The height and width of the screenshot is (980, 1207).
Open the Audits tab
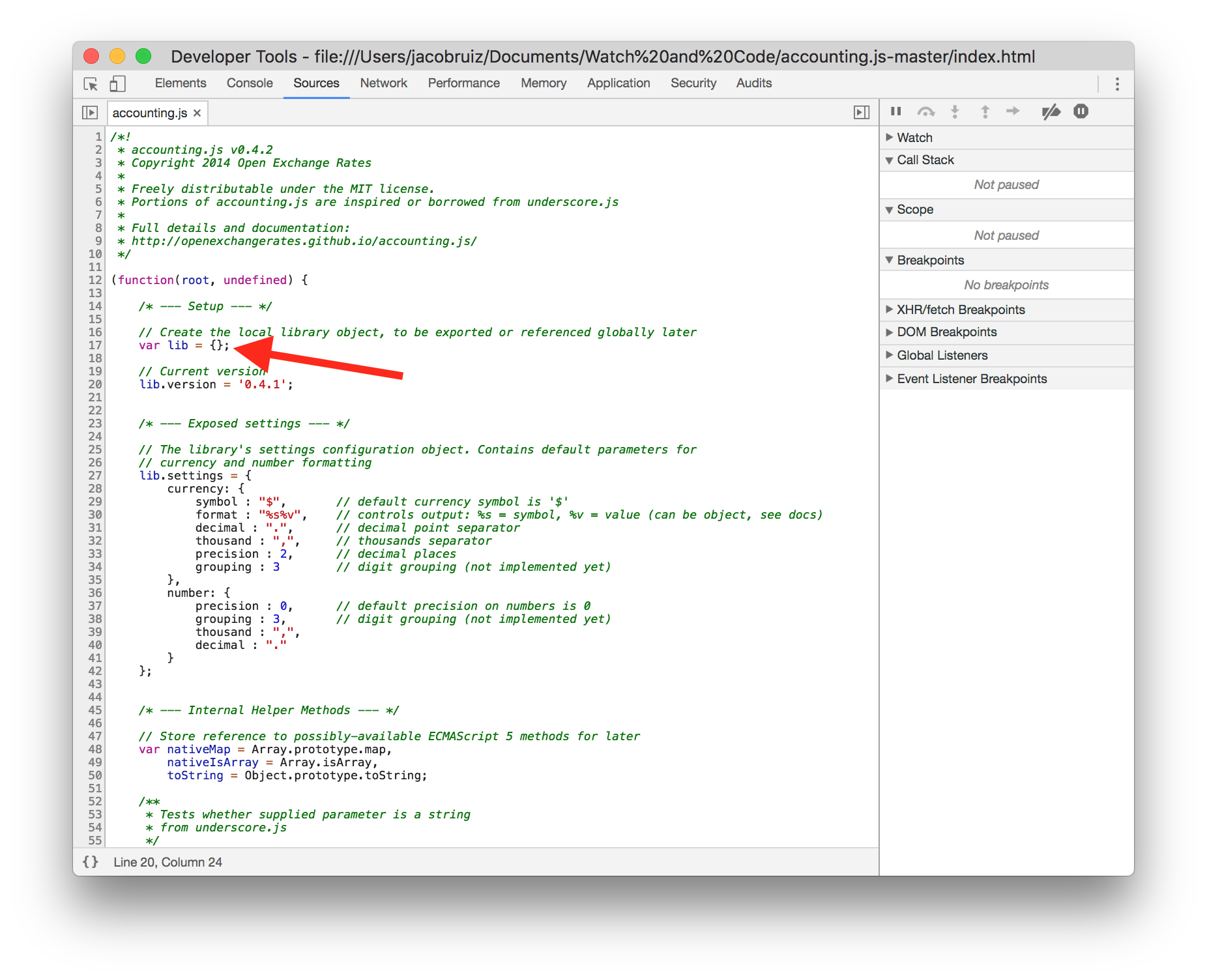click(754, 83)
